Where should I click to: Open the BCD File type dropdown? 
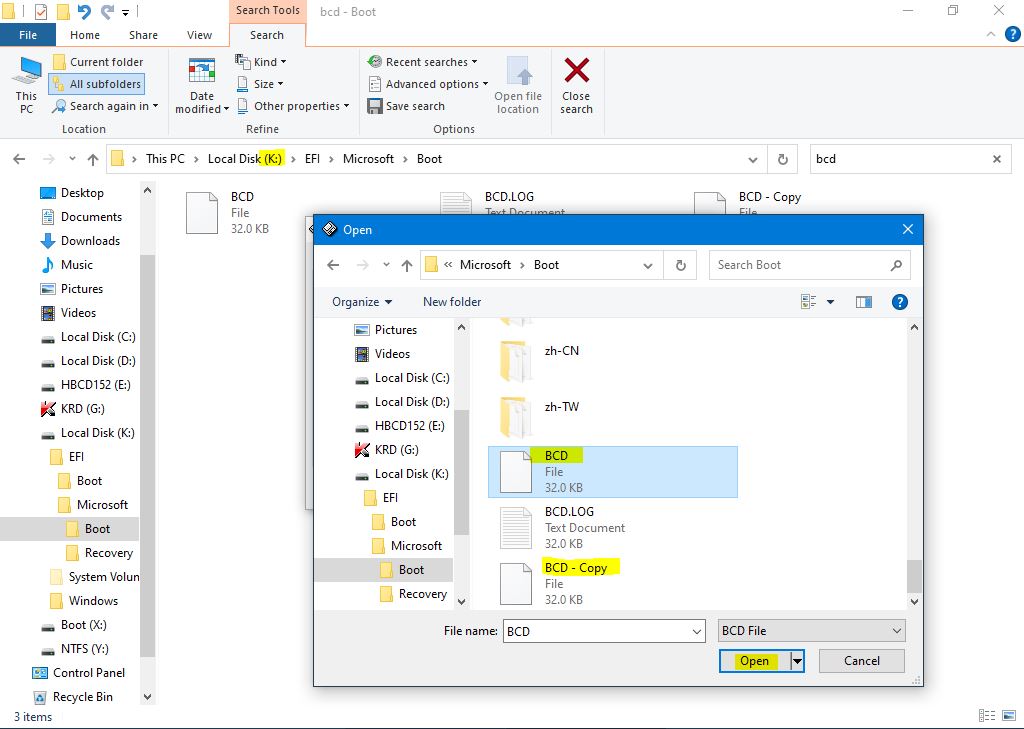pyautogui.click(x=811, y=631)
